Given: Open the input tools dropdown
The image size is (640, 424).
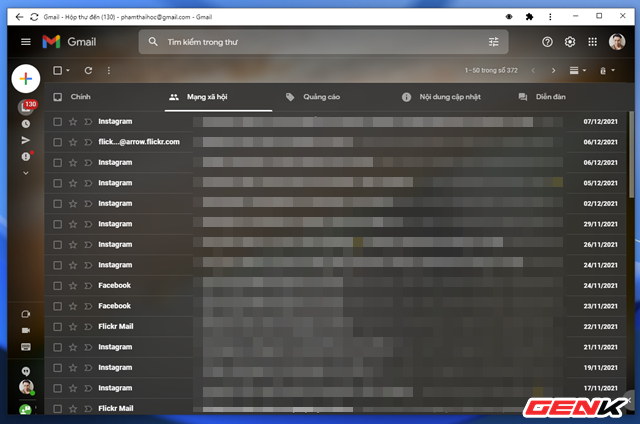Looking at the screenshot, I should point(607,71).
